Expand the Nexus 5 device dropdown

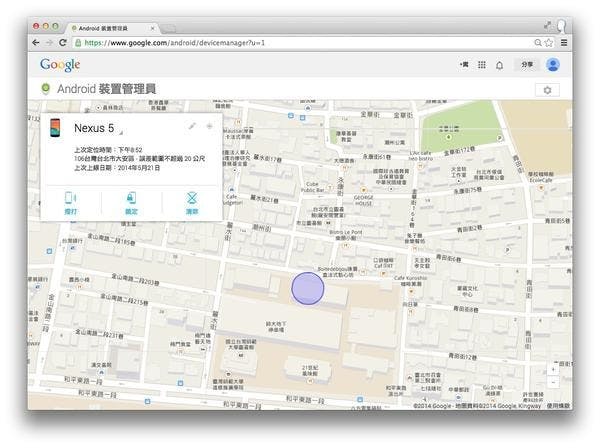point(121,131)
